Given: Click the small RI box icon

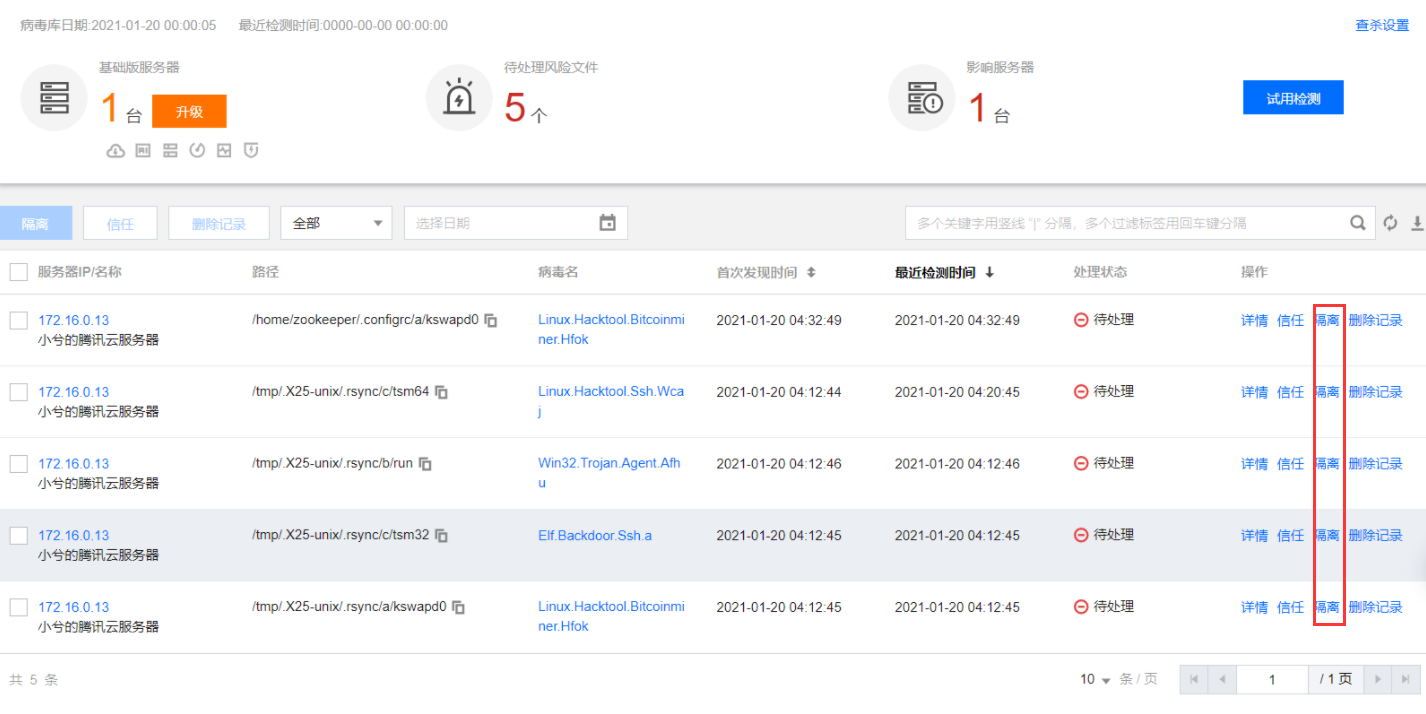Looking at the screenshot, I should (x=143, y=151).
